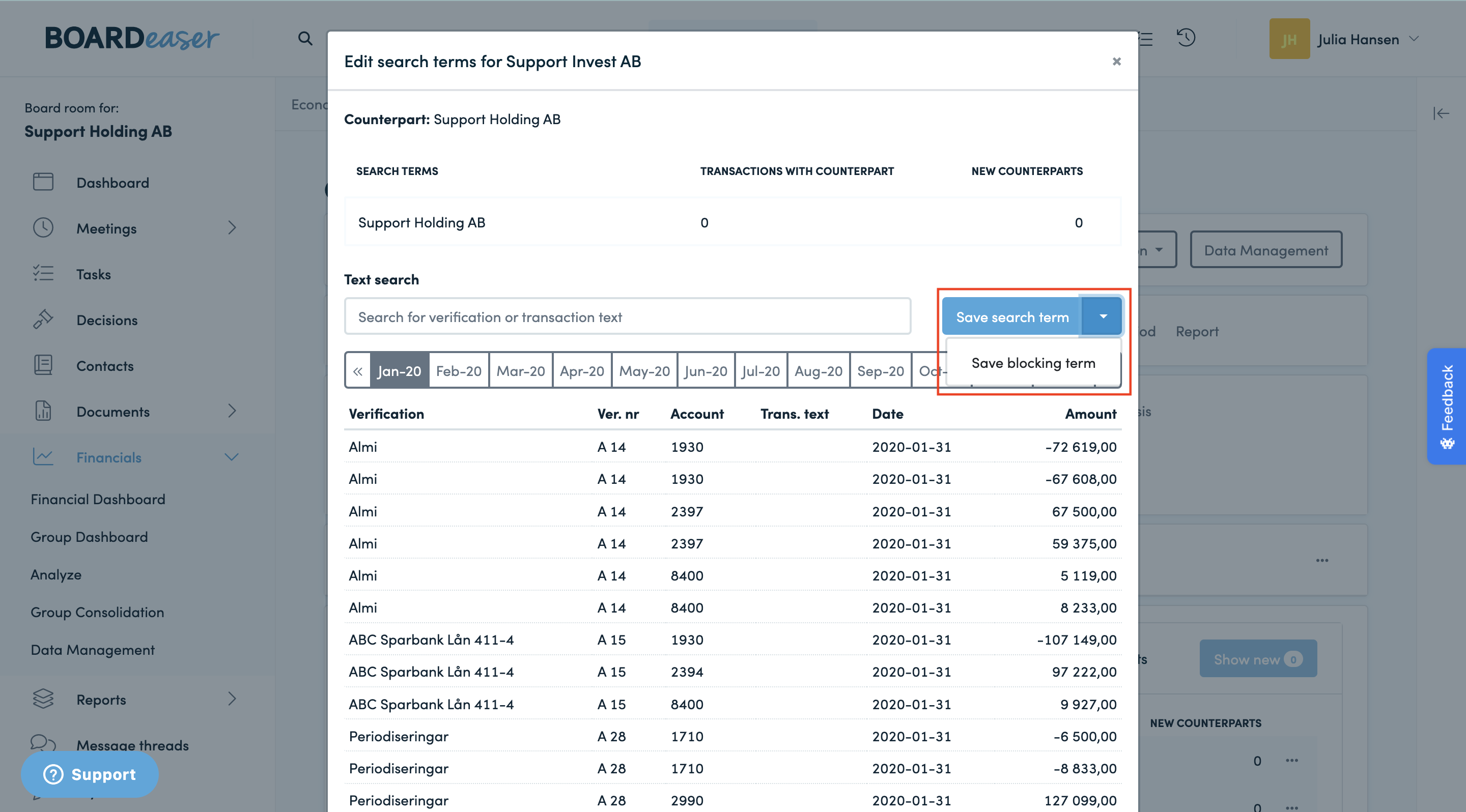Select the Jul-20 period tab
The width and height of the screenshot is (1466, 812).
761,371
